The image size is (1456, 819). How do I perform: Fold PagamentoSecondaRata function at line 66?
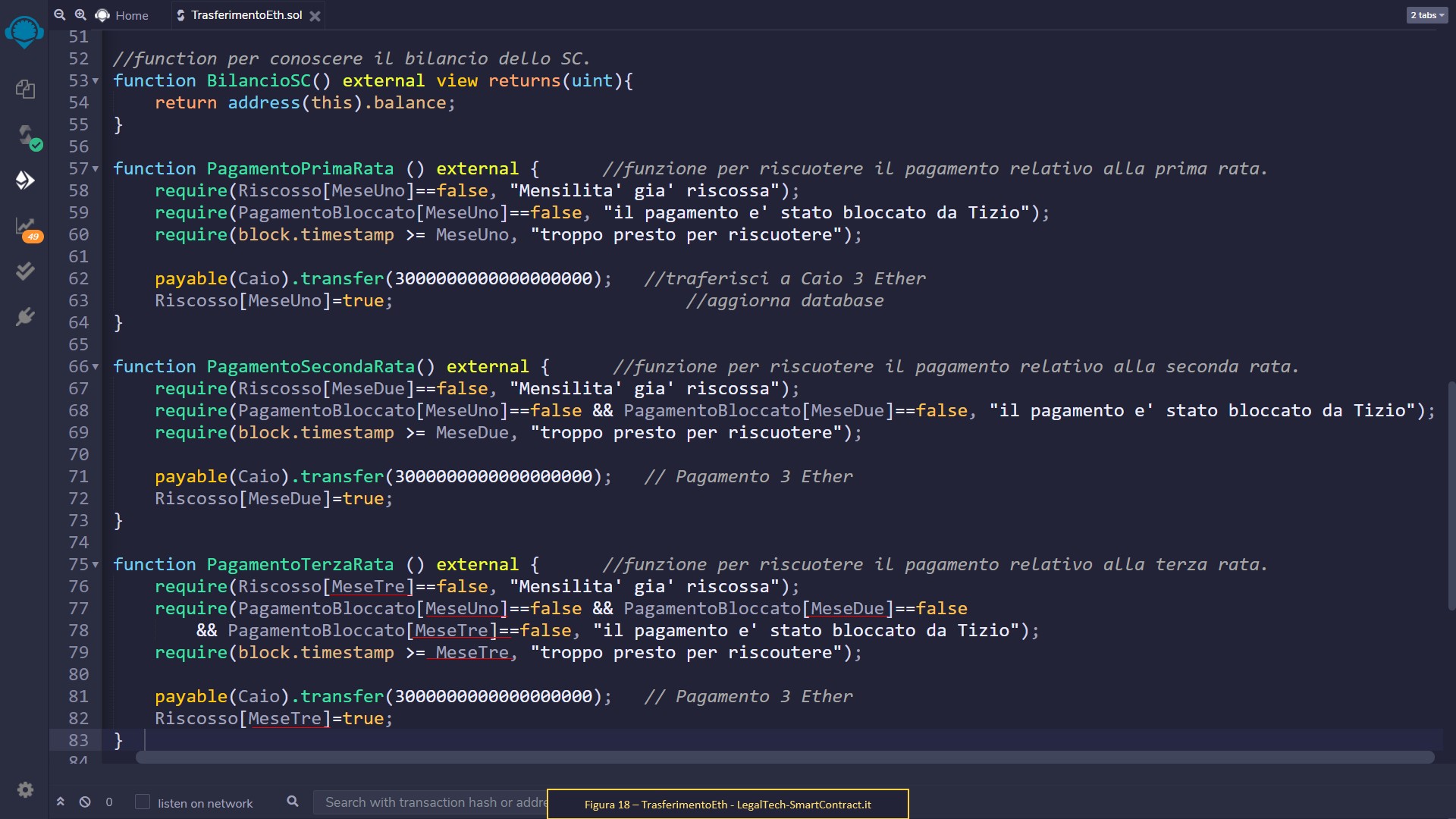[x=96, y=366]
